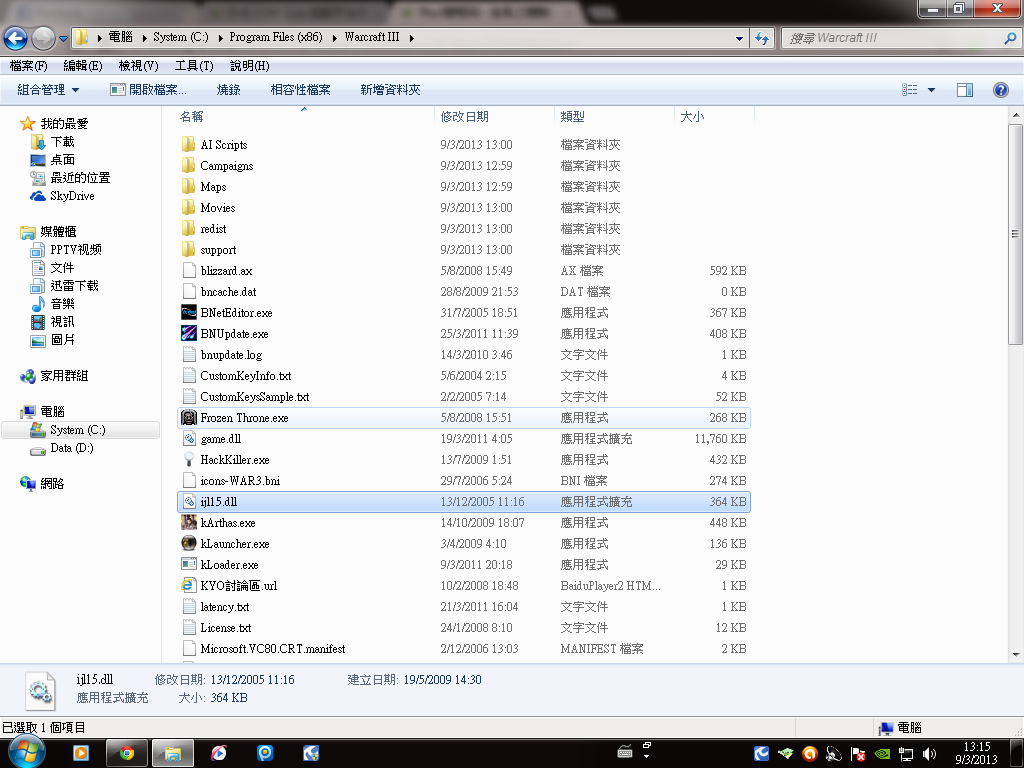The width and height of the screenshot is (1024, 768).
Task: Expand the arrow after 電腦 breadcrumb
Action: pos(144,38)
